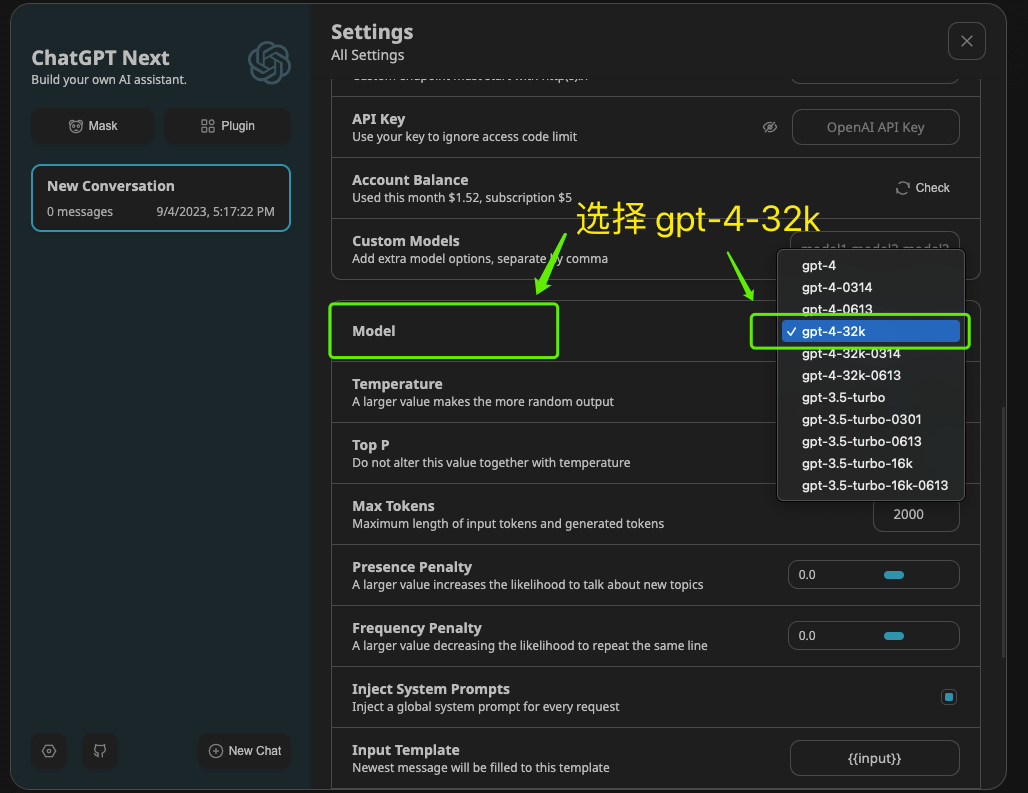The image size is (1028, 793).
Task: Click the Max Tokens value field
Action: tap(916, 515)
